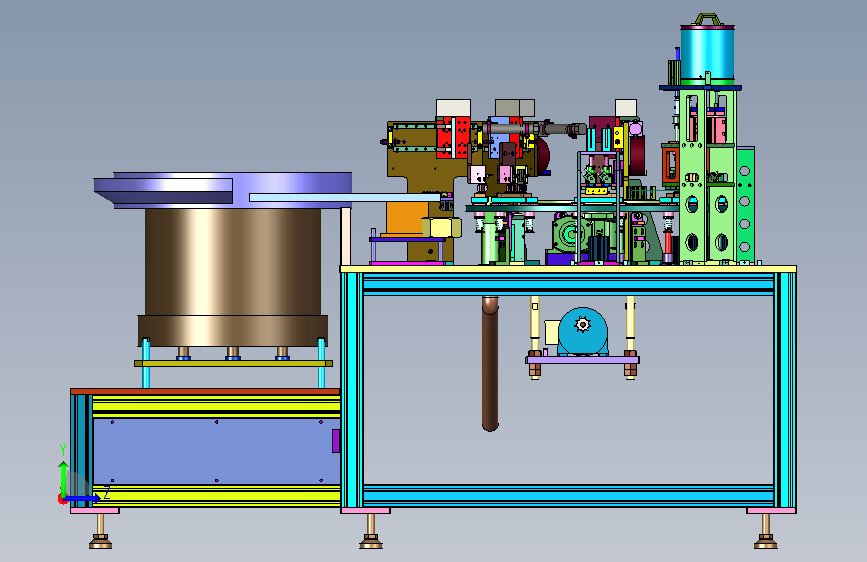Screen dimensions: 867x562
Task: Select the light blue linear feed track
Action: click(344, 197)
